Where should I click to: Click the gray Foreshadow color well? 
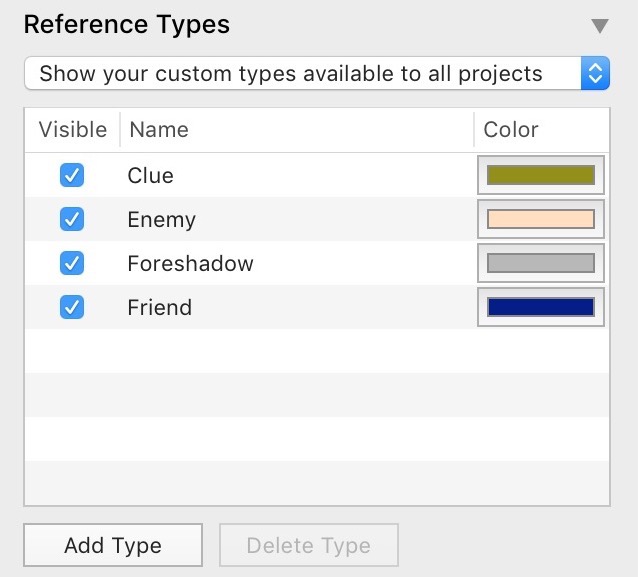pyautogui.click(x=541, y=263)
